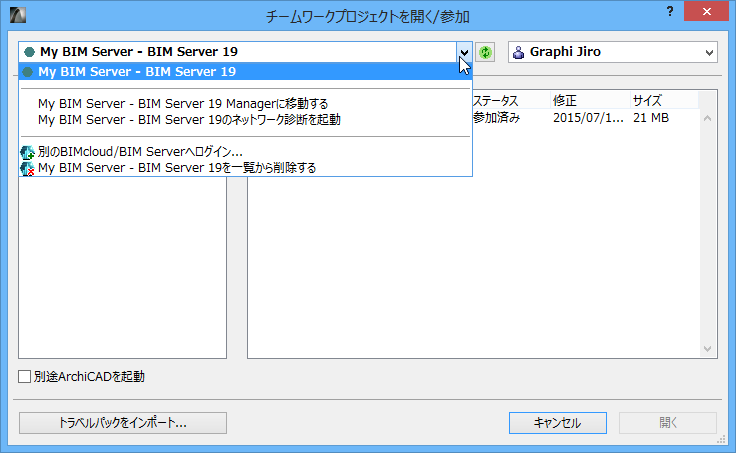
Task: Click トラベルパックをインポート... button
Action: coord(123,423)
